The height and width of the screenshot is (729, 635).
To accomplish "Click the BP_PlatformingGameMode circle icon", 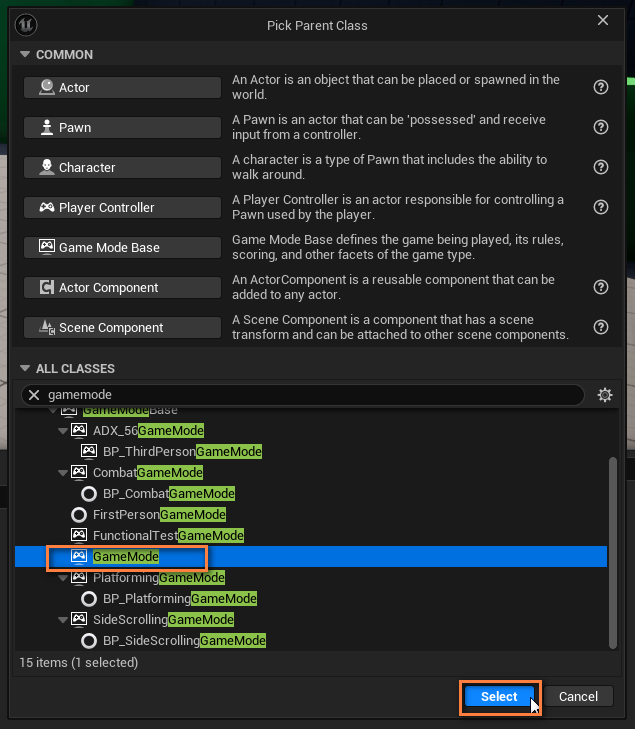I will (x=89, y=599).
